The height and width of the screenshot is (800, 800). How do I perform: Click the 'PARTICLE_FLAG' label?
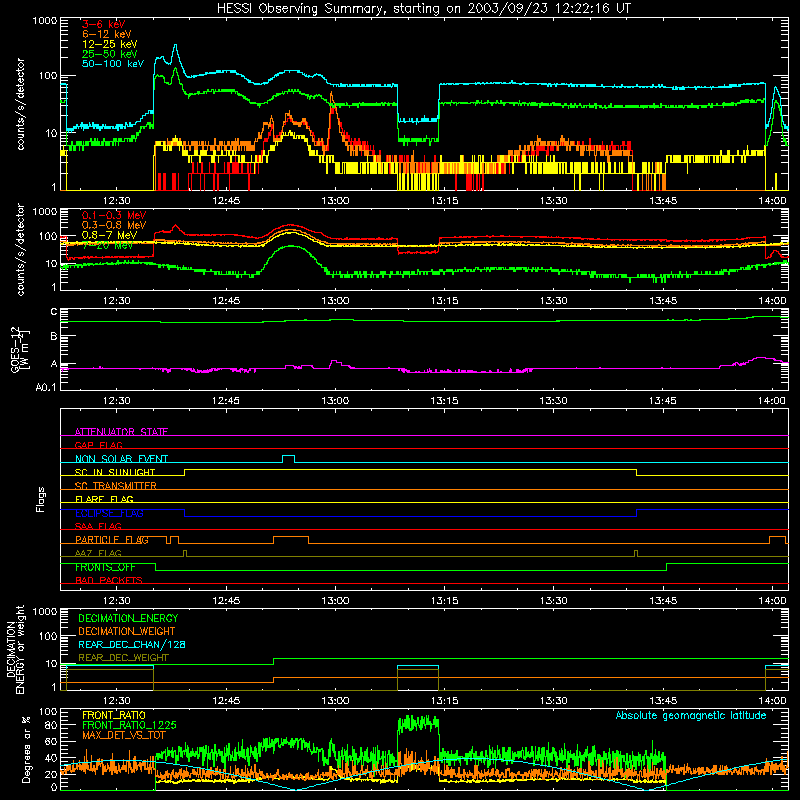[x=112, y=539]
